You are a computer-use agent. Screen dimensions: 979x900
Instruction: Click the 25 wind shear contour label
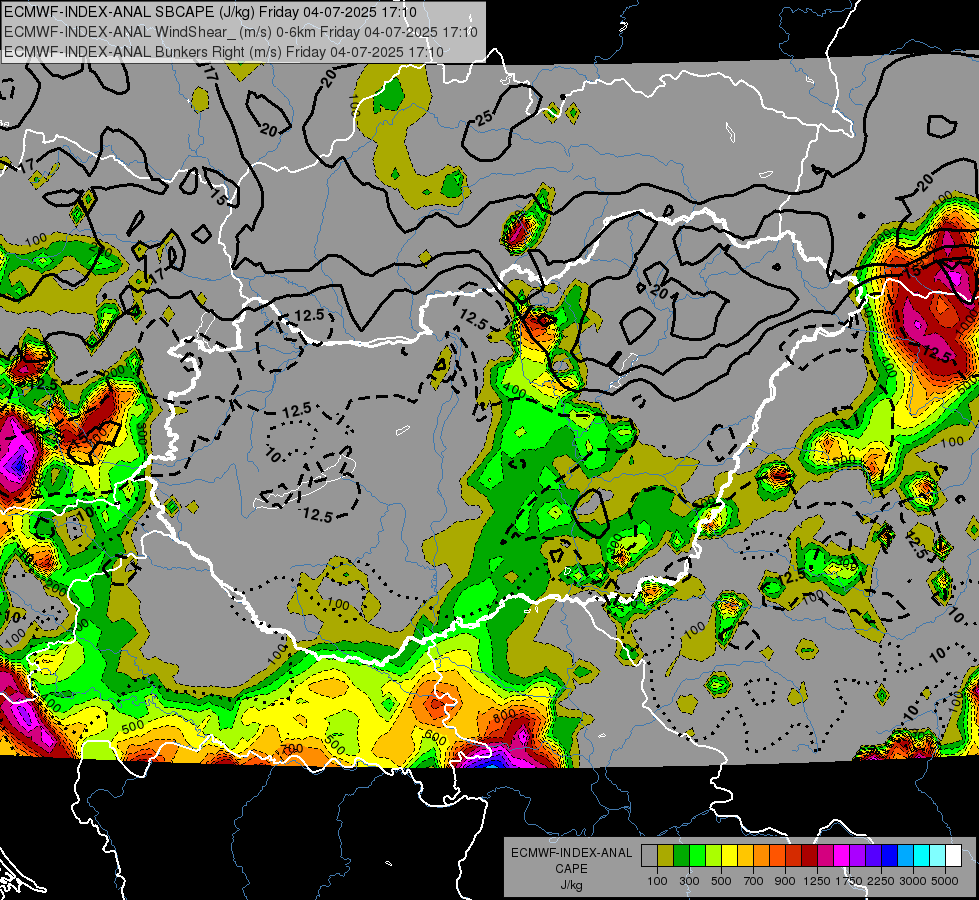484,117
